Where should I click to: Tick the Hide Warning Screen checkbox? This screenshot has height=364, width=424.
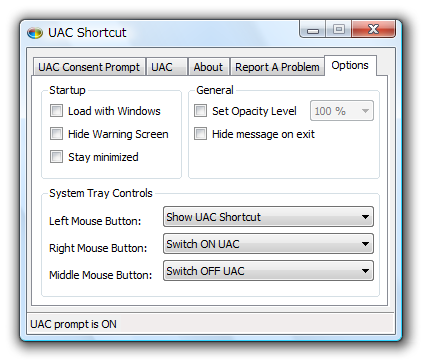click(x=56, y=134)
